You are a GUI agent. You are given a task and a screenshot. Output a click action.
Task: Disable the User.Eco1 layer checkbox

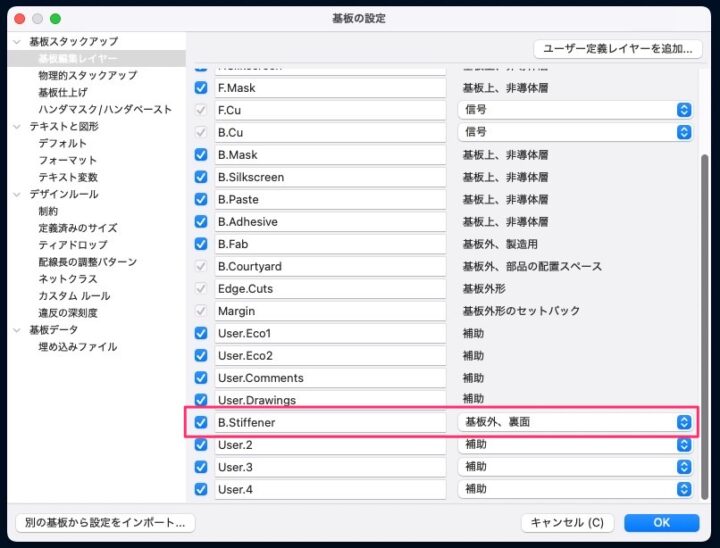point(201,333)
